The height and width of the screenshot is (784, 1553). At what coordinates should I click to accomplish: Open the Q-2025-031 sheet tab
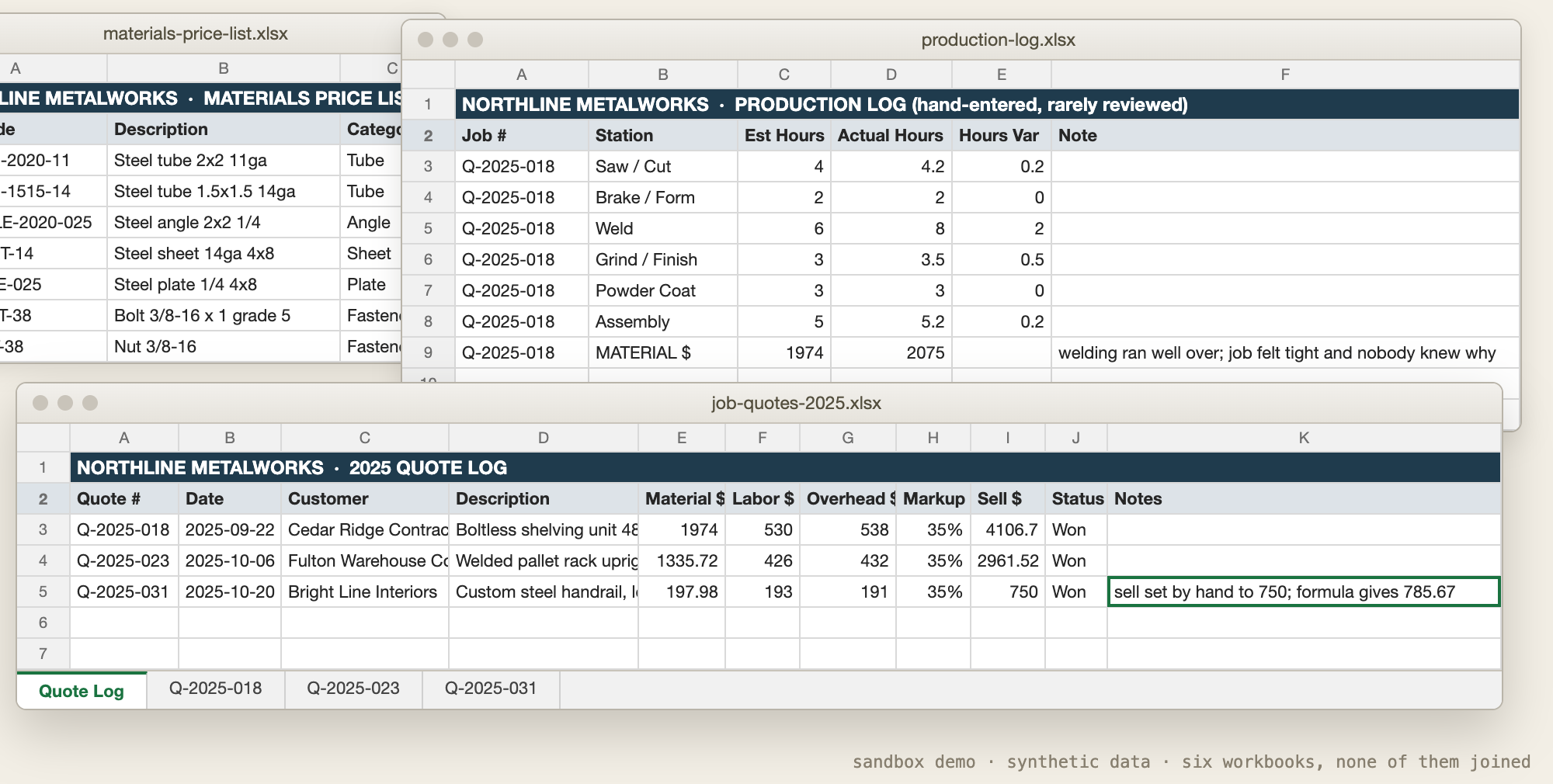coord(491,689)
